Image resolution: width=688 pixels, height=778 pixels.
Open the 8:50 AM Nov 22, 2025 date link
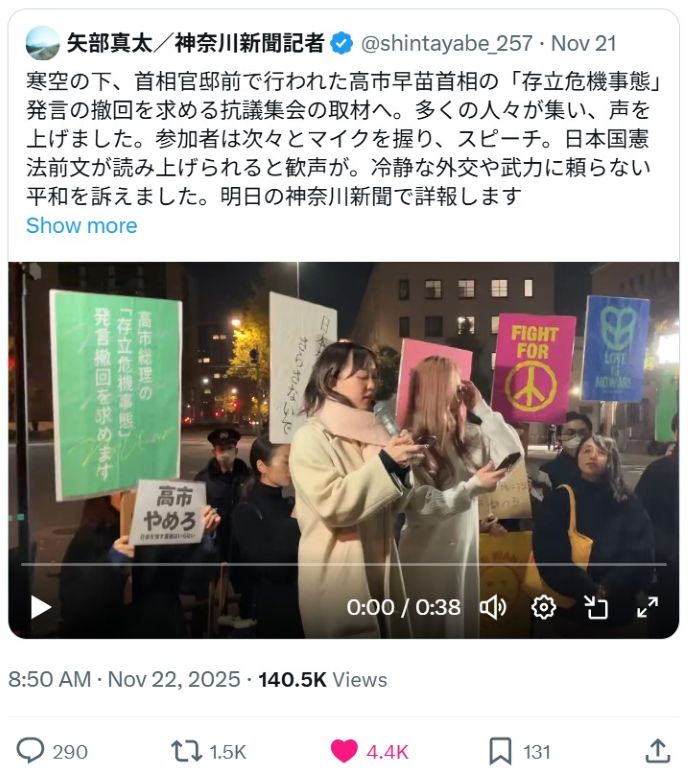click(x=124, y=679)
